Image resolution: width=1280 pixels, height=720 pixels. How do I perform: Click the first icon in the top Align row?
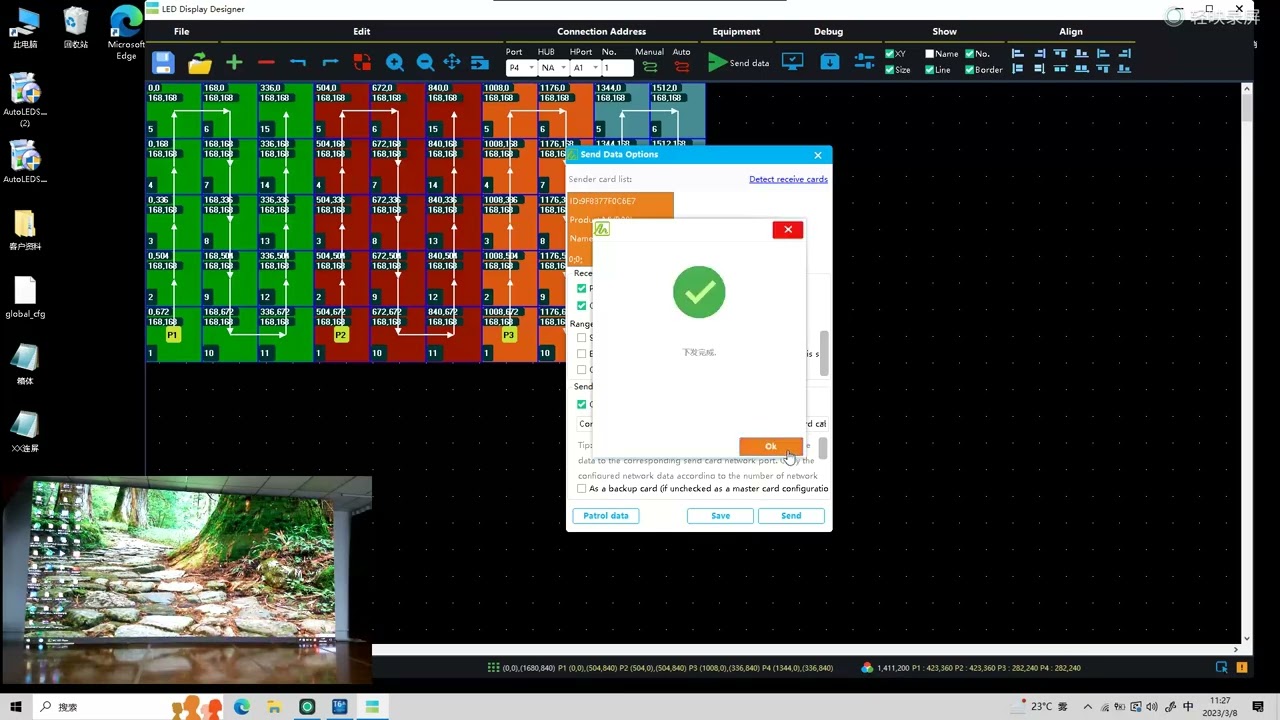pos(1018,54)
